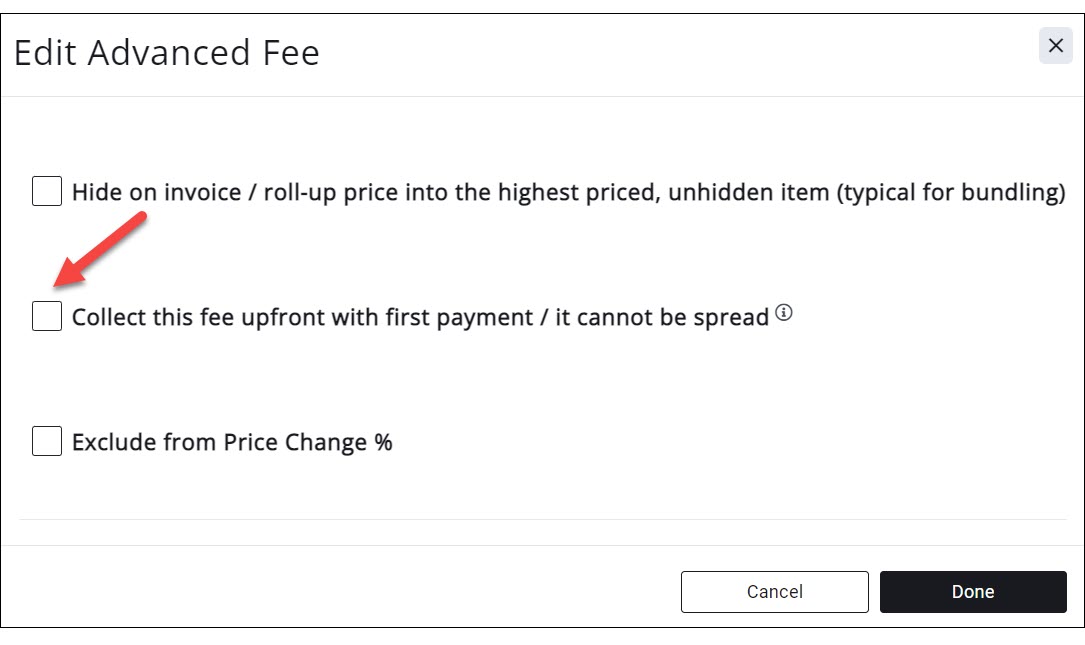Click the info icon beside 'cannot be spread'
Screen dimensions: 1085x645
(784, 314)
